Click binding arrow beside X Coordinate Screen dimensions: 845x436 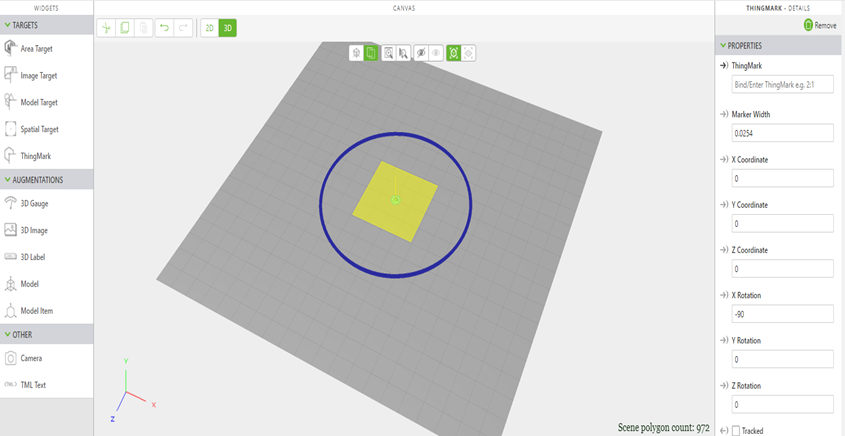pos(724,160)
